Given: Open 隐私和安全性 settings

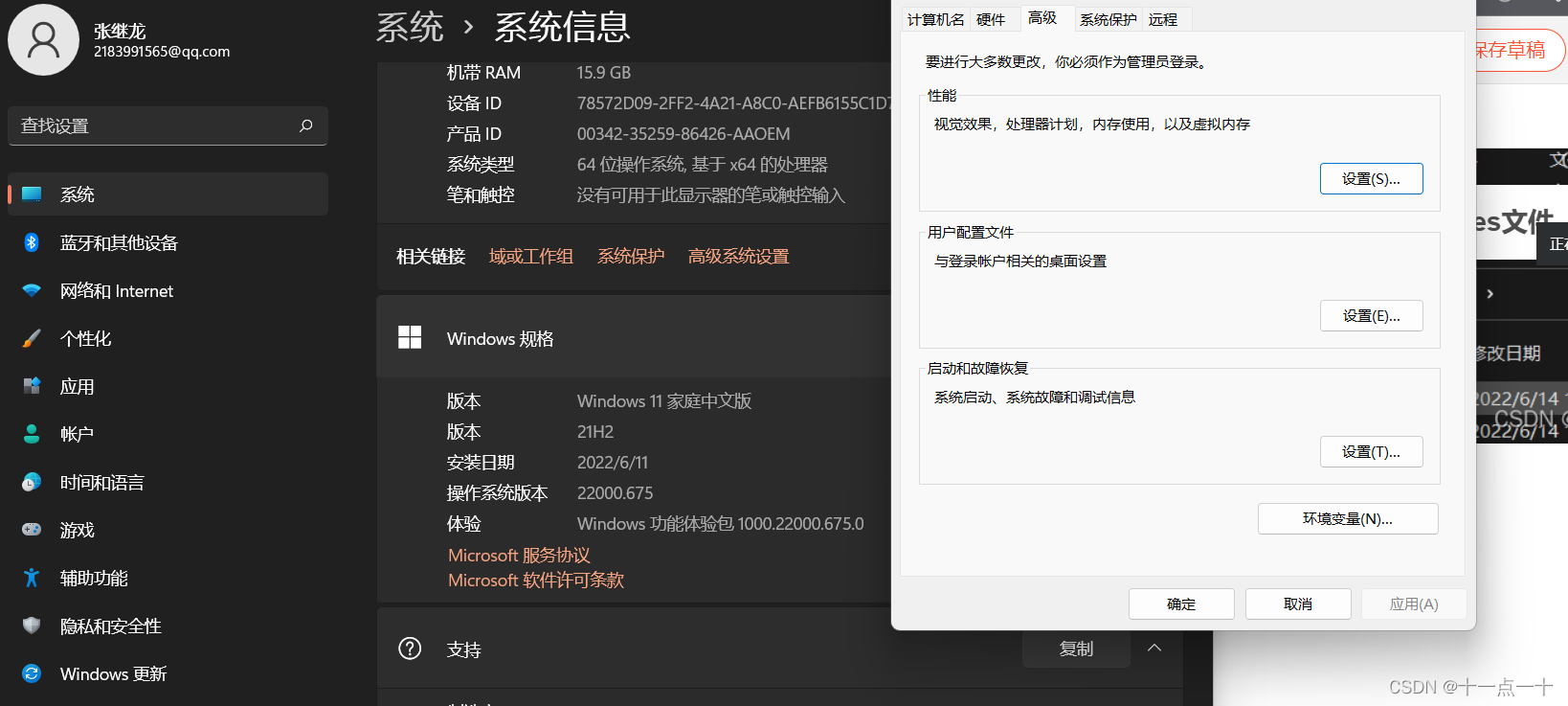Looking at the screenshot, I should (168, 626).
